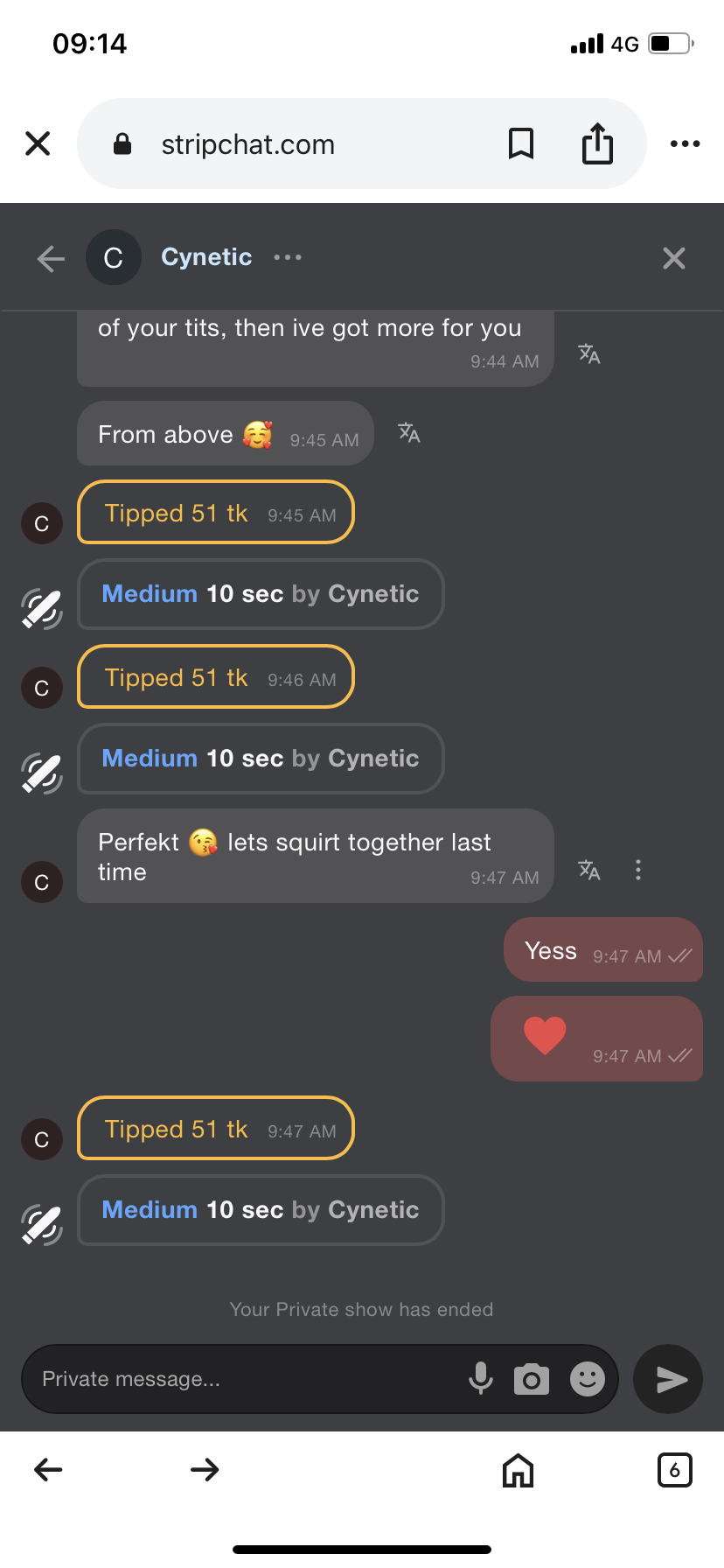Open the browser tabs switcher showing 6

674,1470
